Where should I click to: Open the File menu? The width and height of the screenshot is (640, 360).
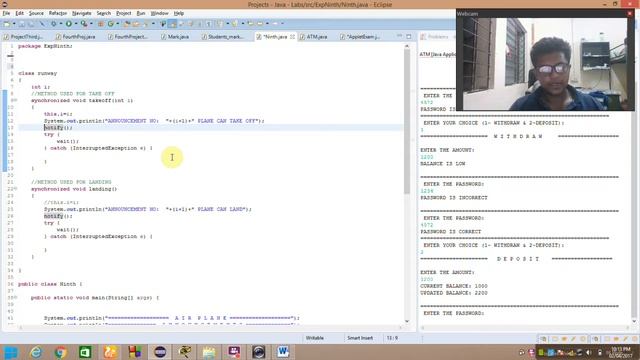6,13
